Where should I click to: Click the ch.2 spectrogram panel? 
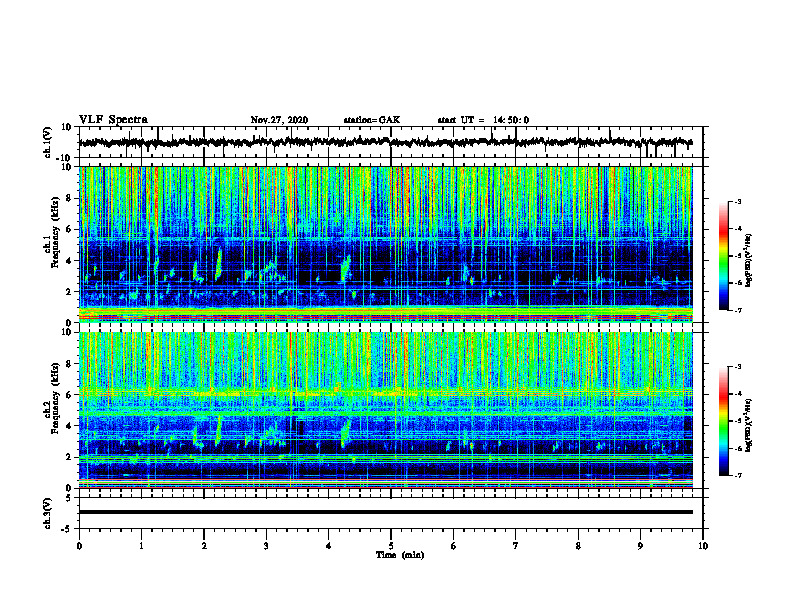click(386, 410)
